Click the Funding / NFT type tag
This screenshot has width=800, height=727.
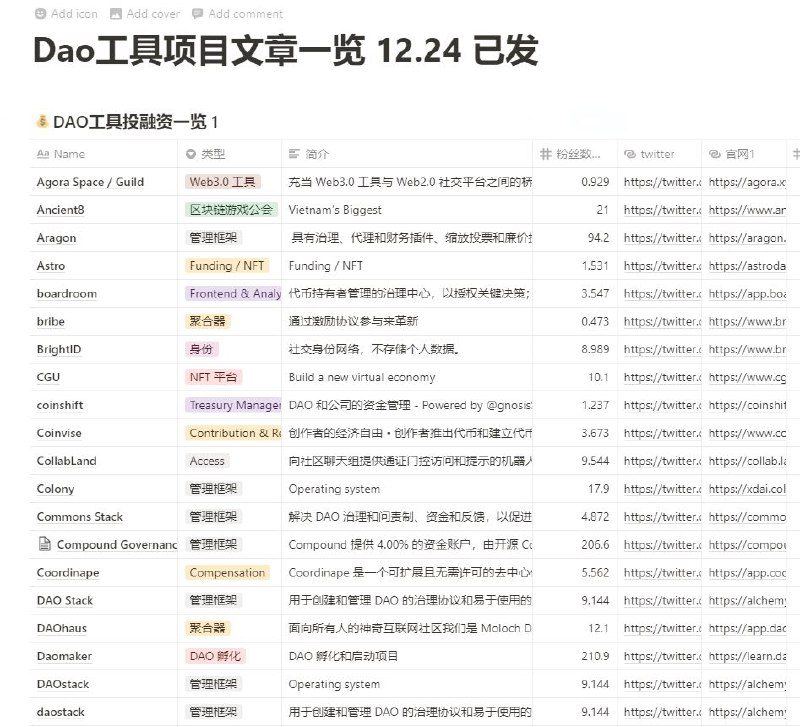[227, 266]
